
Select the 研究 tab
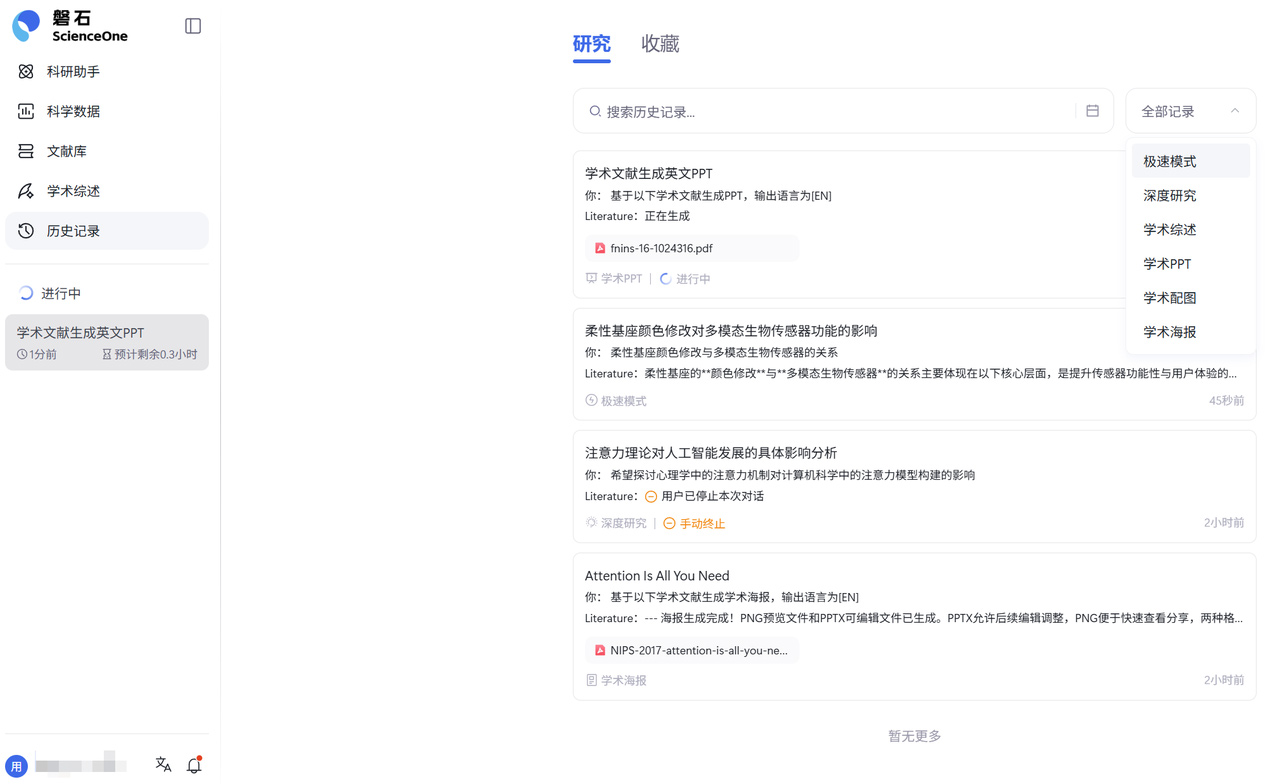click(x=591, y=44)
